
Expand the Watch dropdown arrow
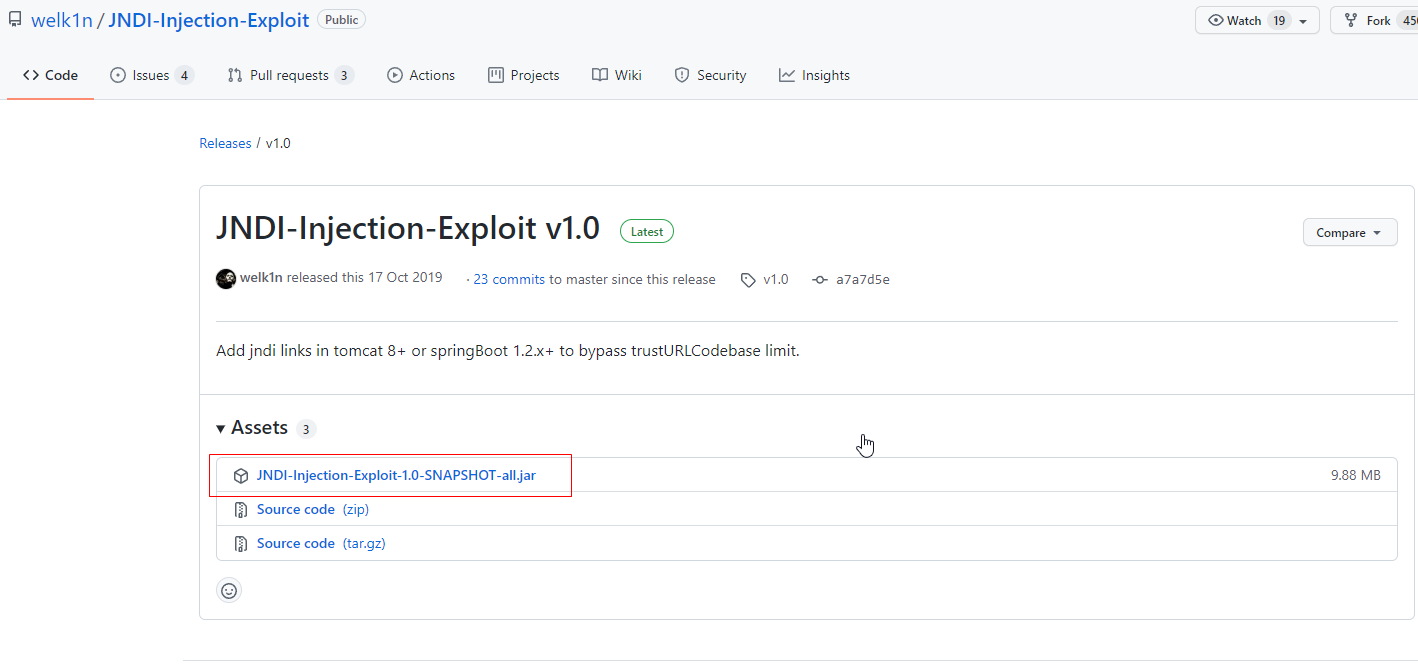pos(1303,21)
